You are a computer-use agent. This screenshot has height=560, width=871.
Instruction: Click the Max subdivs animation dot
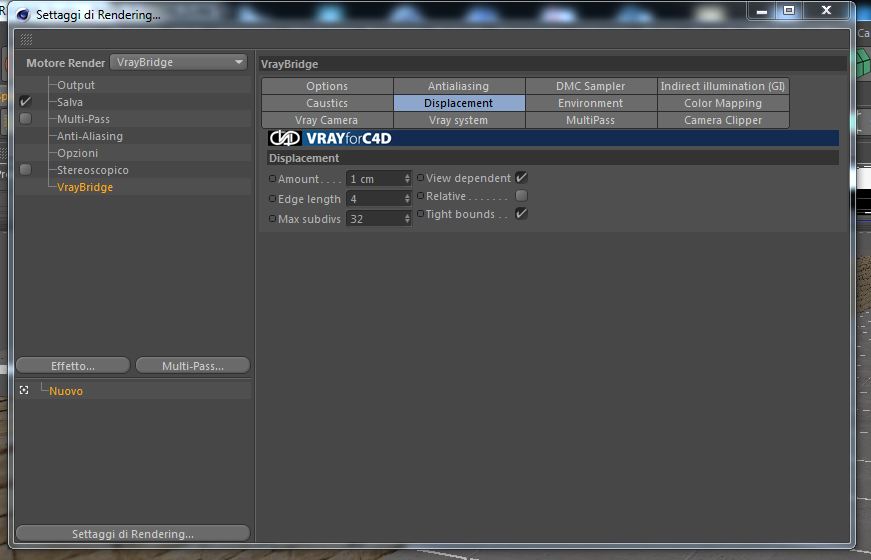(272, 218)
